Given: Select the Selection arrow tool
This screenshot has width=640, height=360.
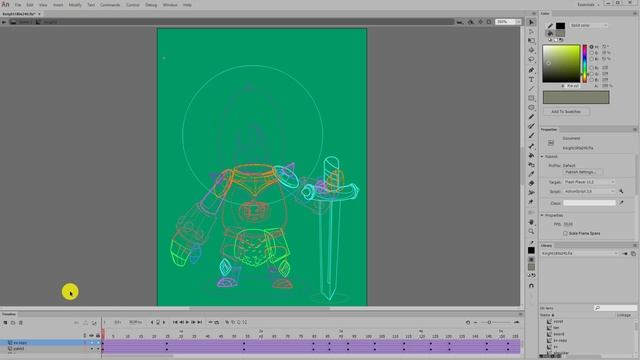Looking at the screenshot, I should tap(531, 22).
